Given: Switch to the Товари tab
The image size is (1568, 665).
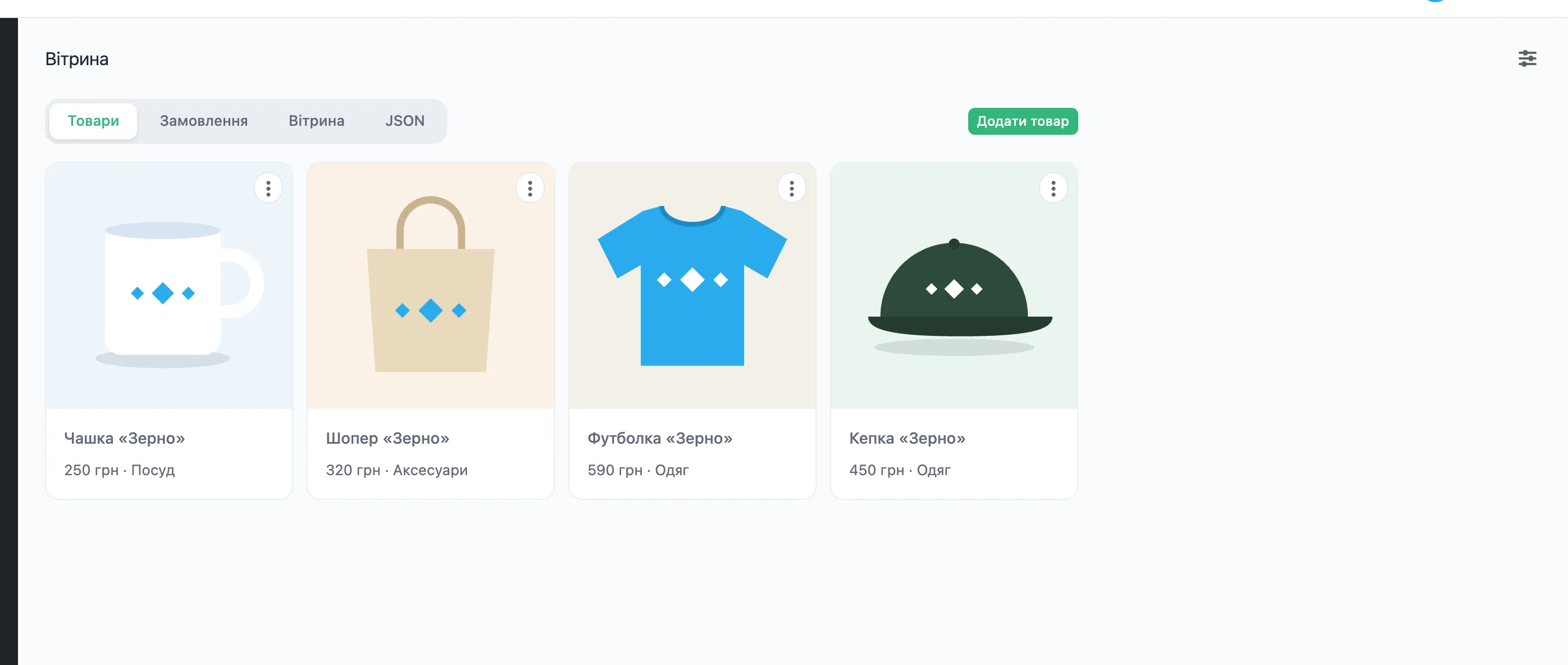Looking at the screenshot, I should 93,121.
